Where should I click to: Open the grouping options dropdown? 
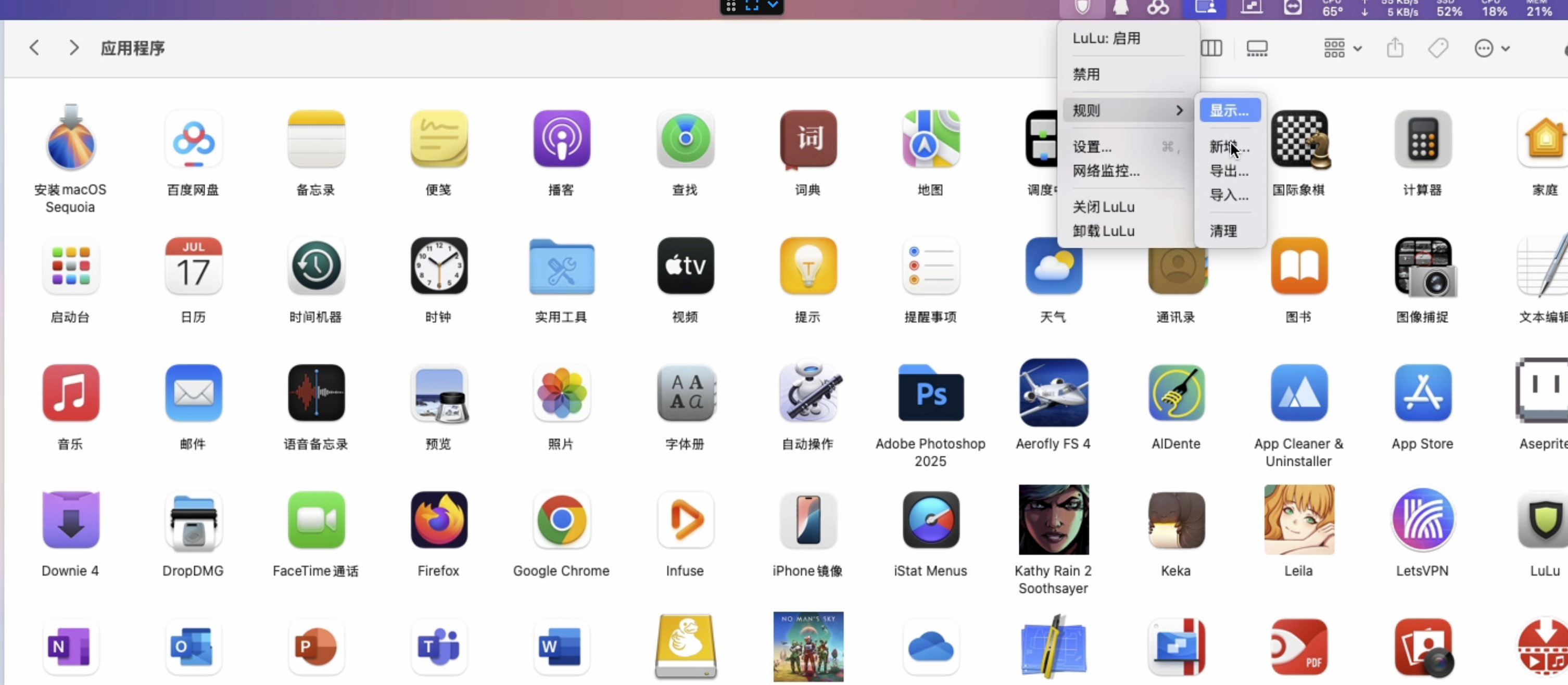pyautogui.click(x=1342, y=48)
